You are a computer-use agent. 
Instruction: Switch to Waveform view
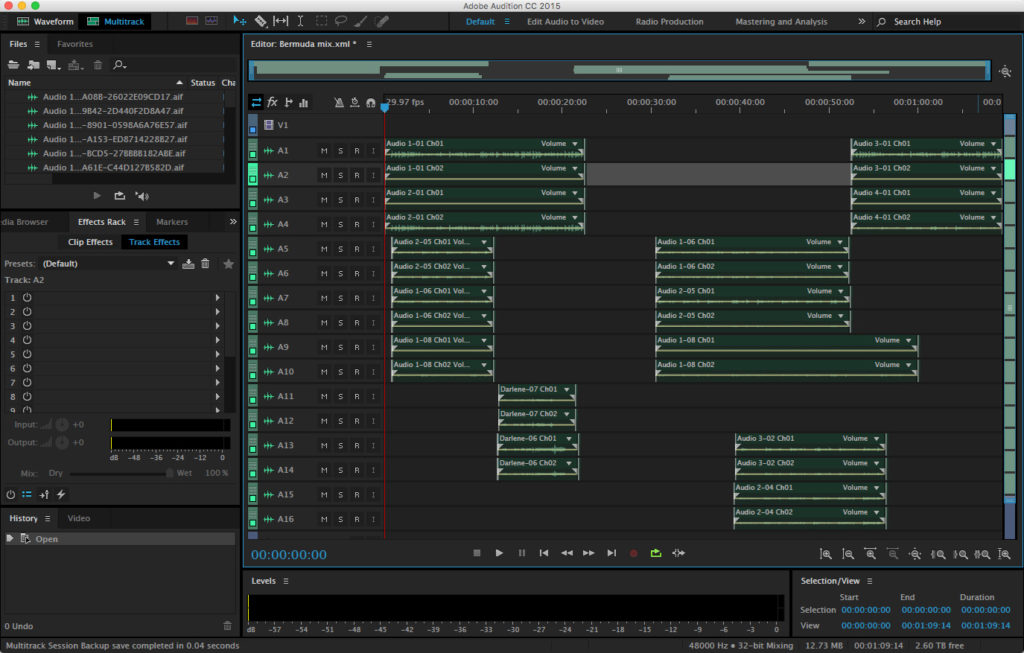(x=45, y=22)
